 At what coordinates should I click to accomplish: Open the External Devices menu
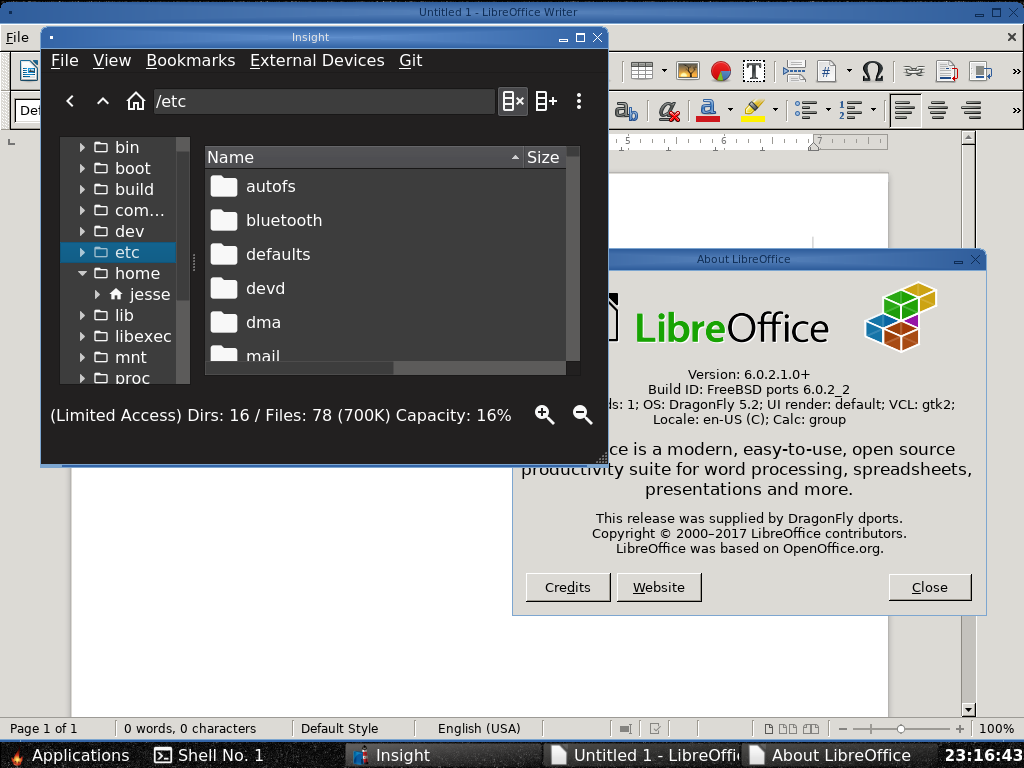pyautogui.click(x=317, y=61)
